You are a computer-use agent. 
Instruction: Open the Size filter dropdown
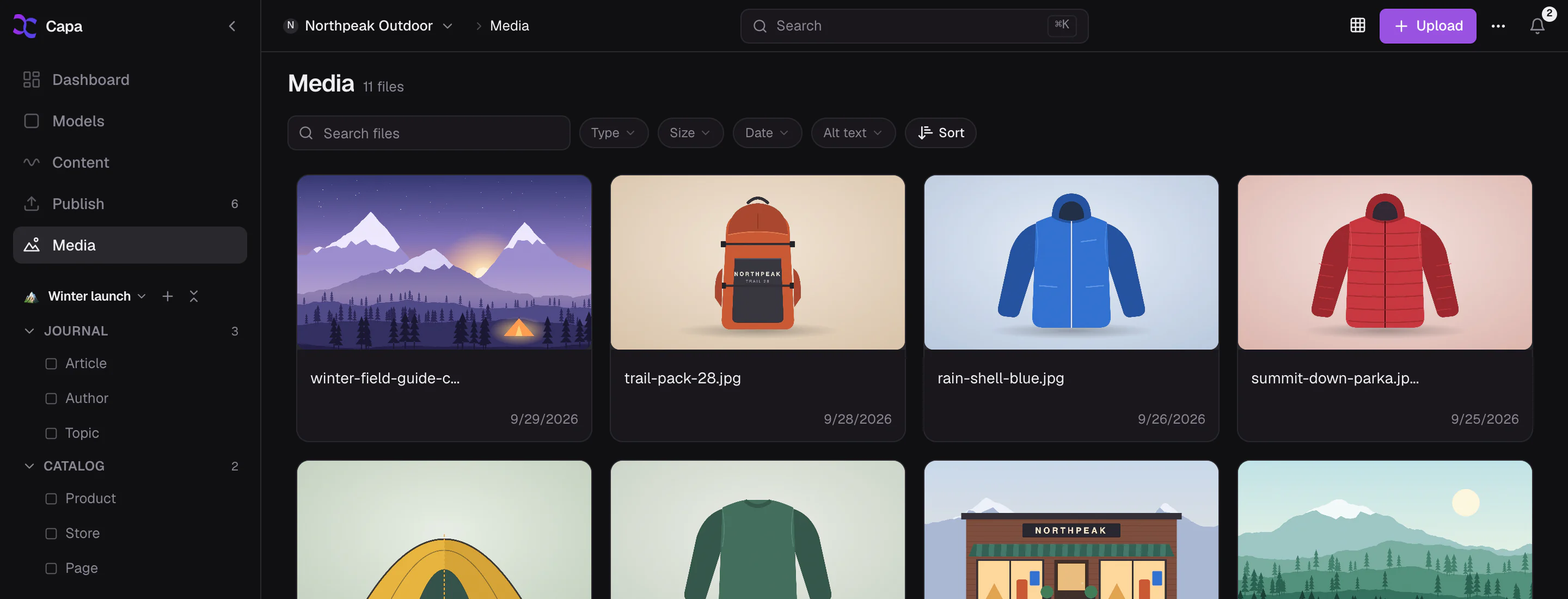coord(690,133)
